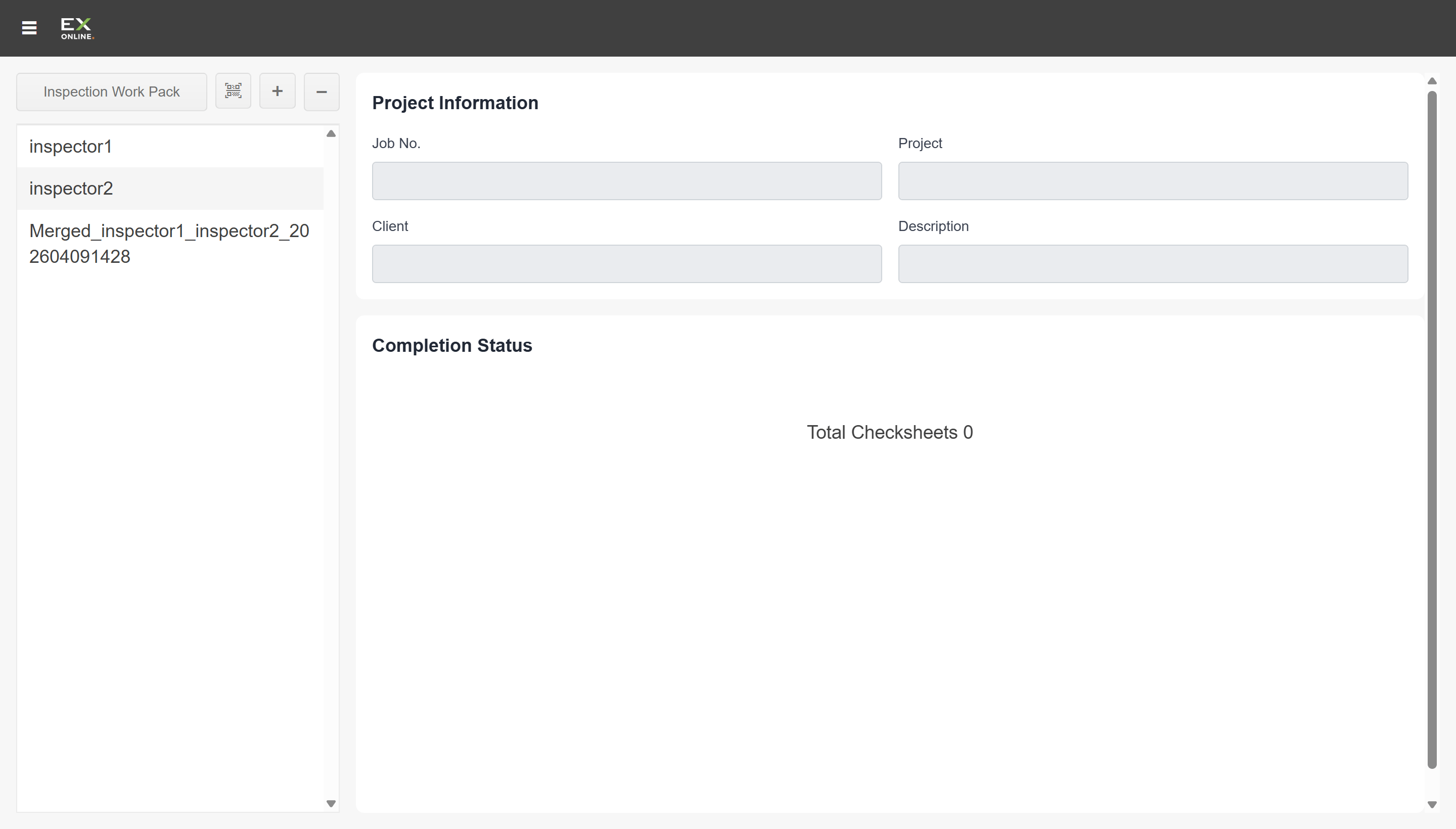Open the hamburger navigation menu
1456x829 pixels.
[29, 28]
